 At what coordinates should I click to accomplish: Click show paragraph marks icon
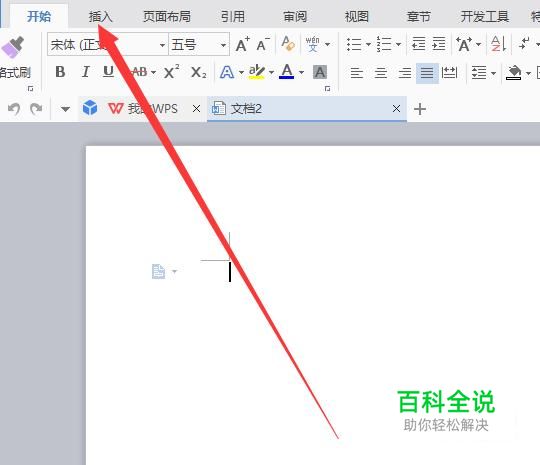coord(525,44)
